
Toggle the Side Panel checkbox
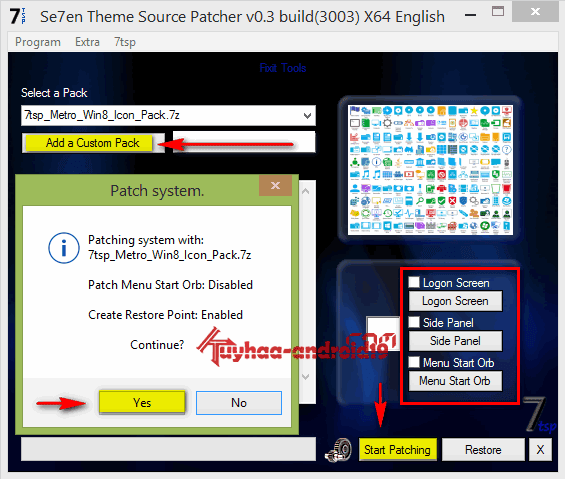[x=414, y=321]
